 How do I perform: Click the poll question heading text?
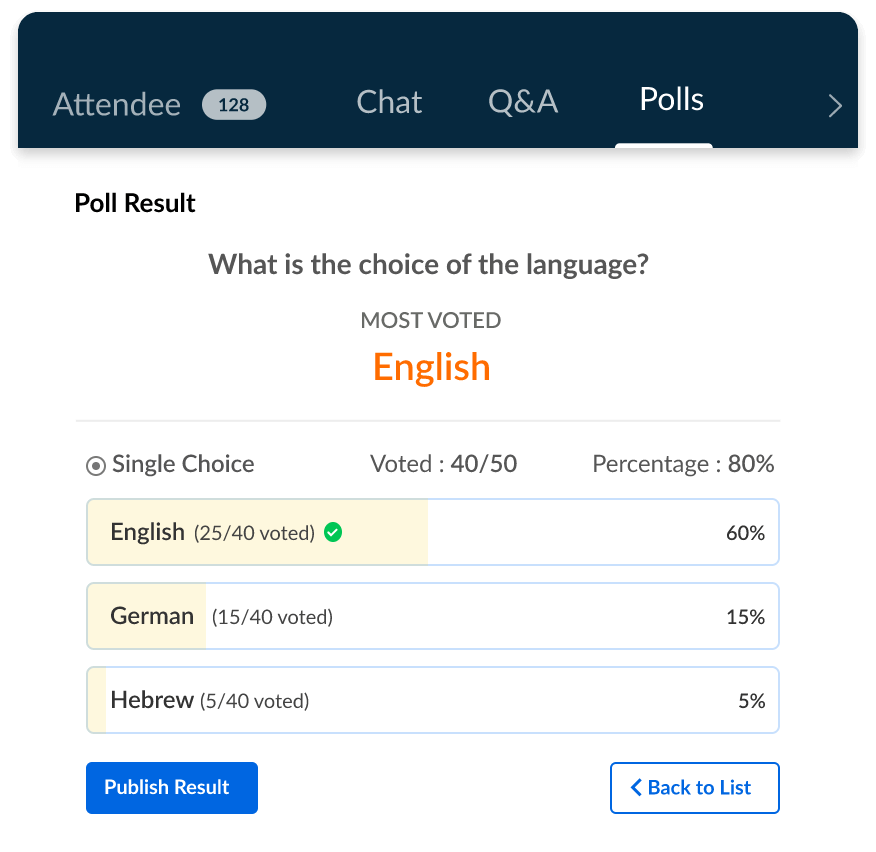pos(429,265)
